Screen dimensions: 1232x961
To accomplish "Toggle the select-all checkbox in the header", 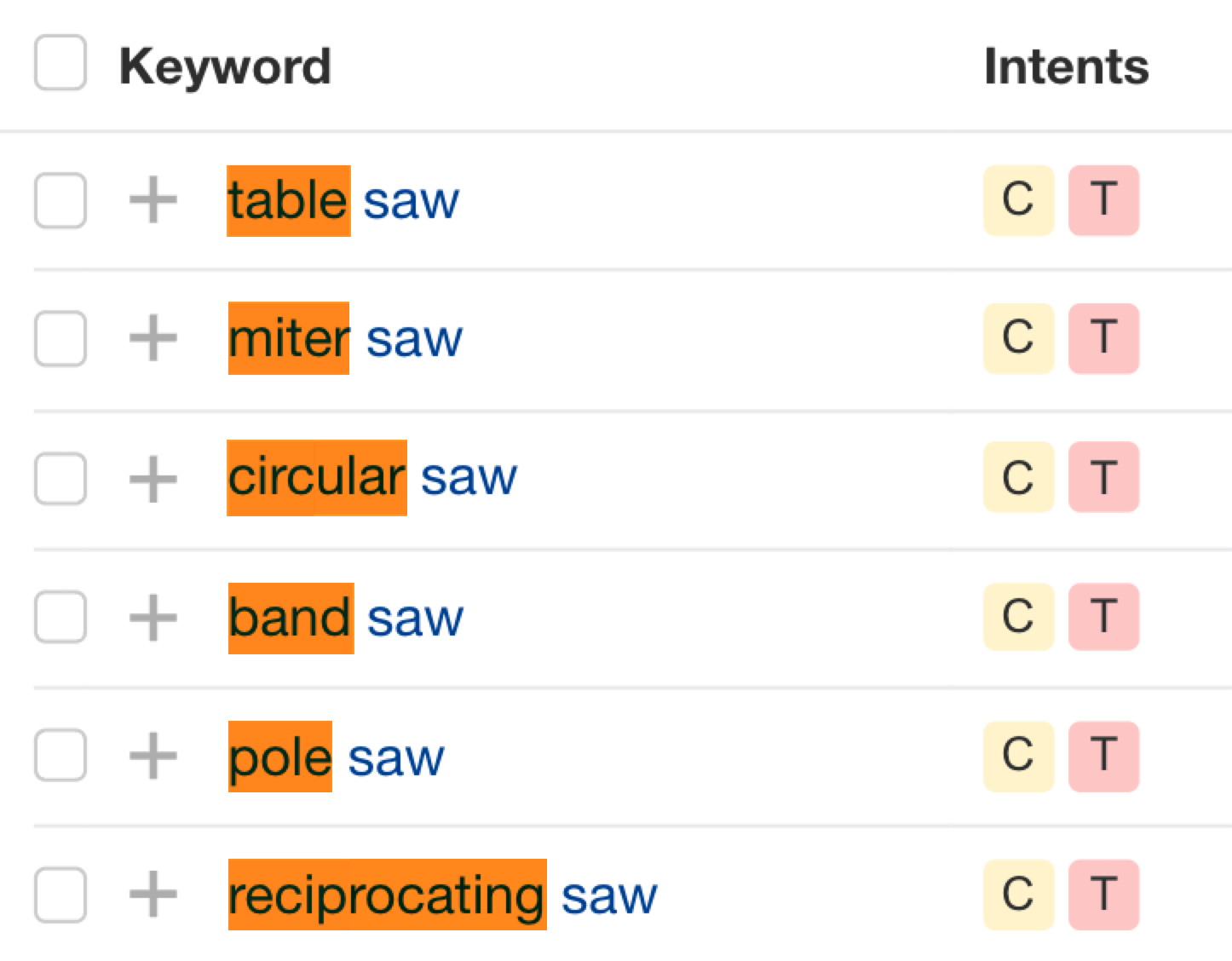I will tap(59, 60).
